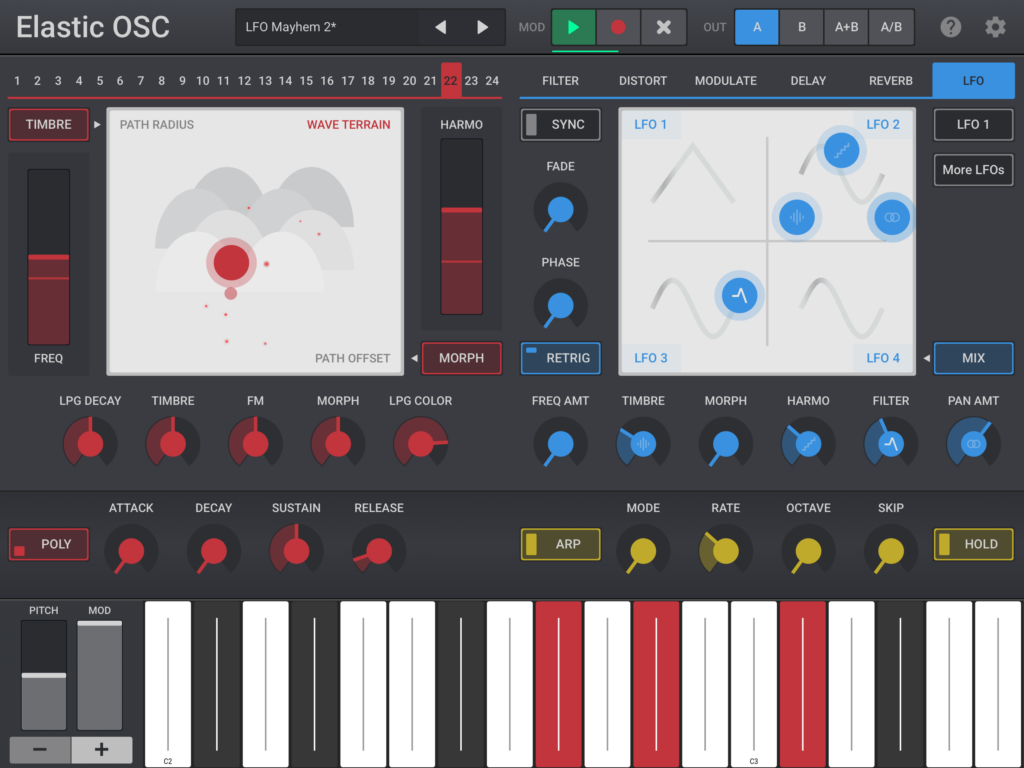The height and width of the screenshot is (768, 1024).
Task: Select the noise waveform node in LFO pad
Action: pyautogui.click(x=797, y=217)
